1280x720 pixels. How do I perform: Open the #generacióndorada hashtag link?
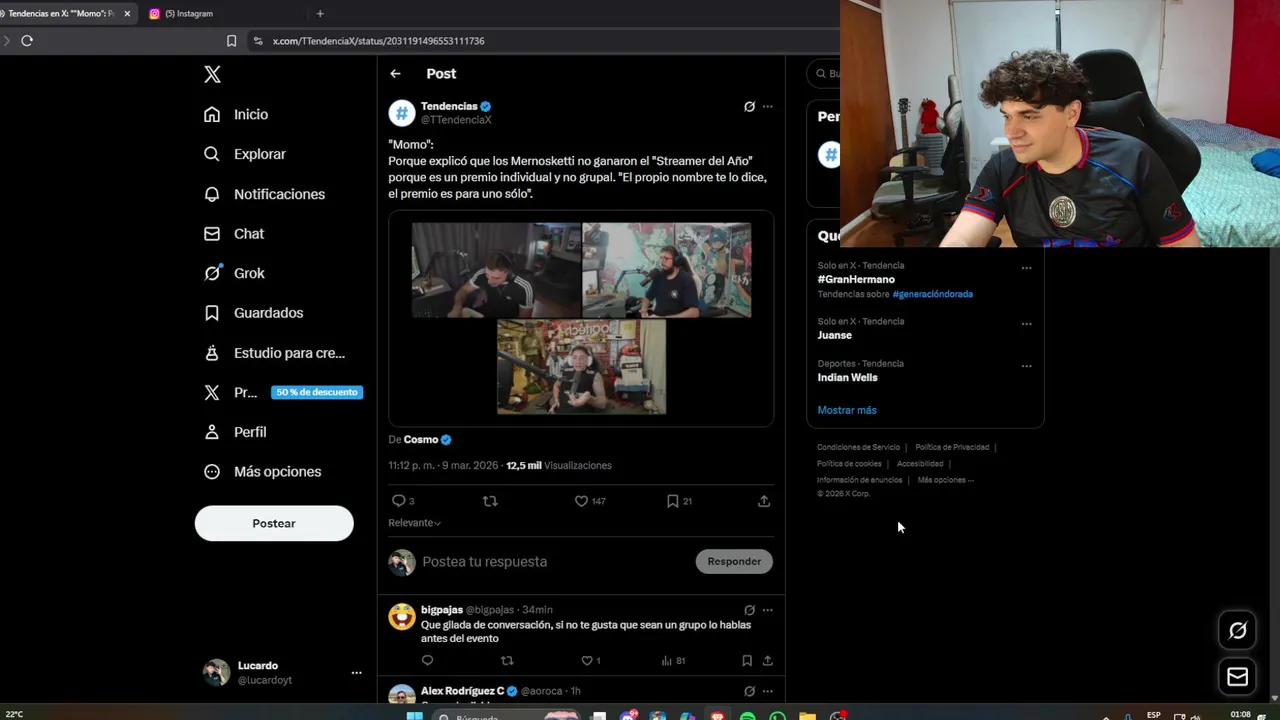(x=932, y=294)
